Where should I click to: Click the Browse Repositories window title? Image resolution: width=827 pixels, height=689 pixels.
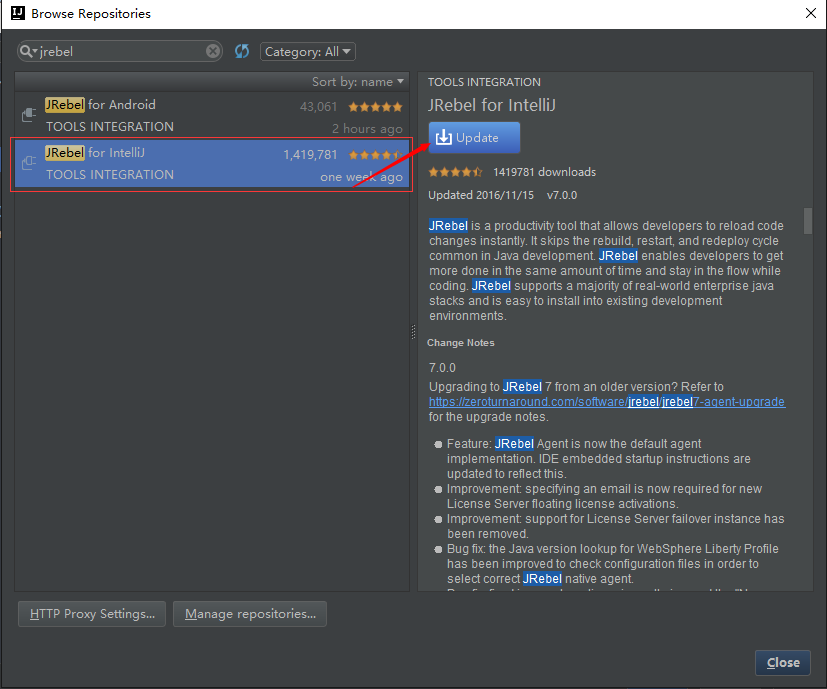tap(91, 14)
